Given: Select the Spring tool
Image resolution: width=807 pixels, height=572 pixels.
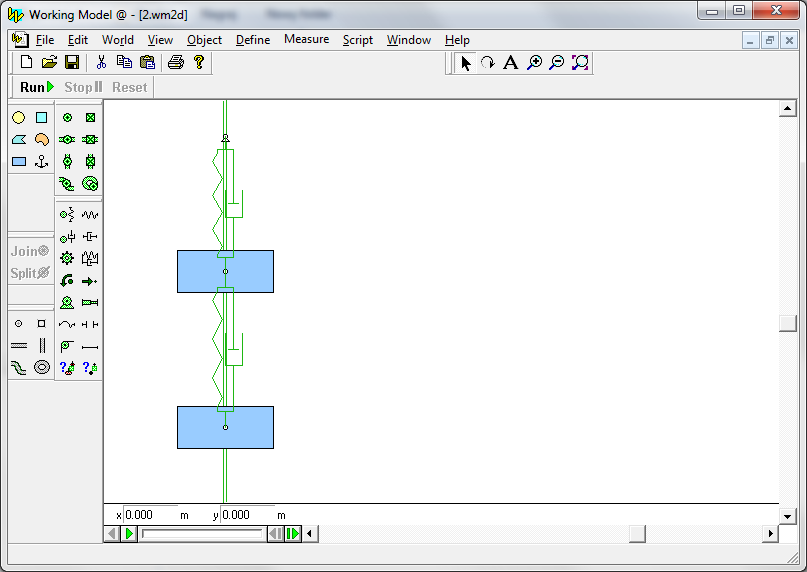Looking at the screenshot, I should (x=90, y=214).
